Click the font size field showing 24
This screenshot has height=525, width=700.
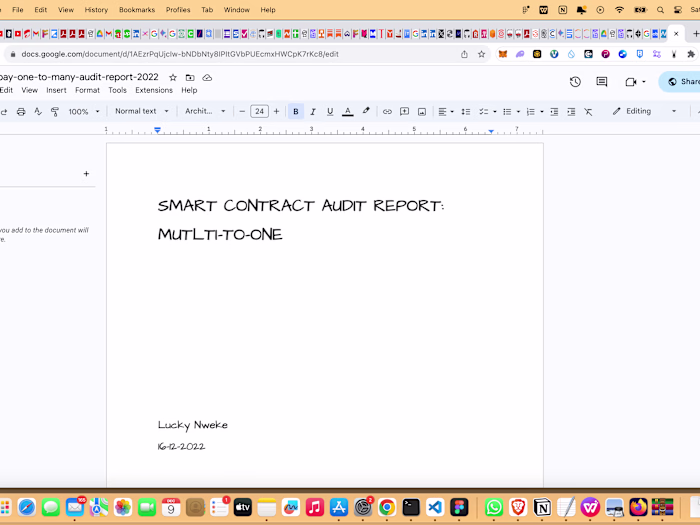[x=259, y=112]
